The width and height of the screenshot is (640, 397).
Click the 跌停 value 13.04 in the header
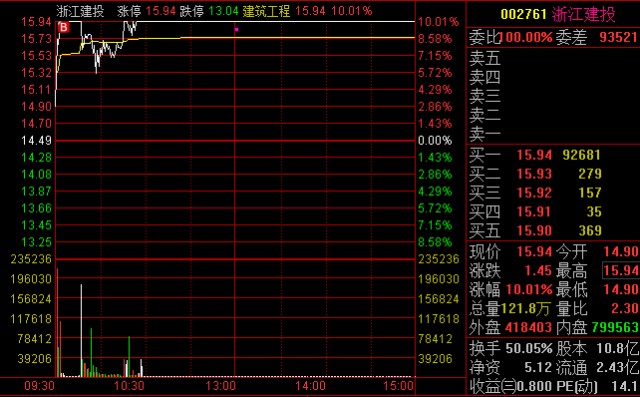[223, 11]
